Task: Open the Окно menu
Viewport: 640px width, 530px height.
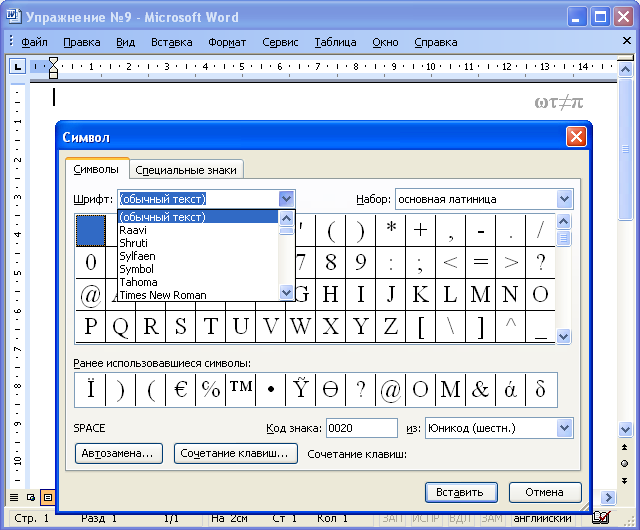Action: click(x=385, y=42)
